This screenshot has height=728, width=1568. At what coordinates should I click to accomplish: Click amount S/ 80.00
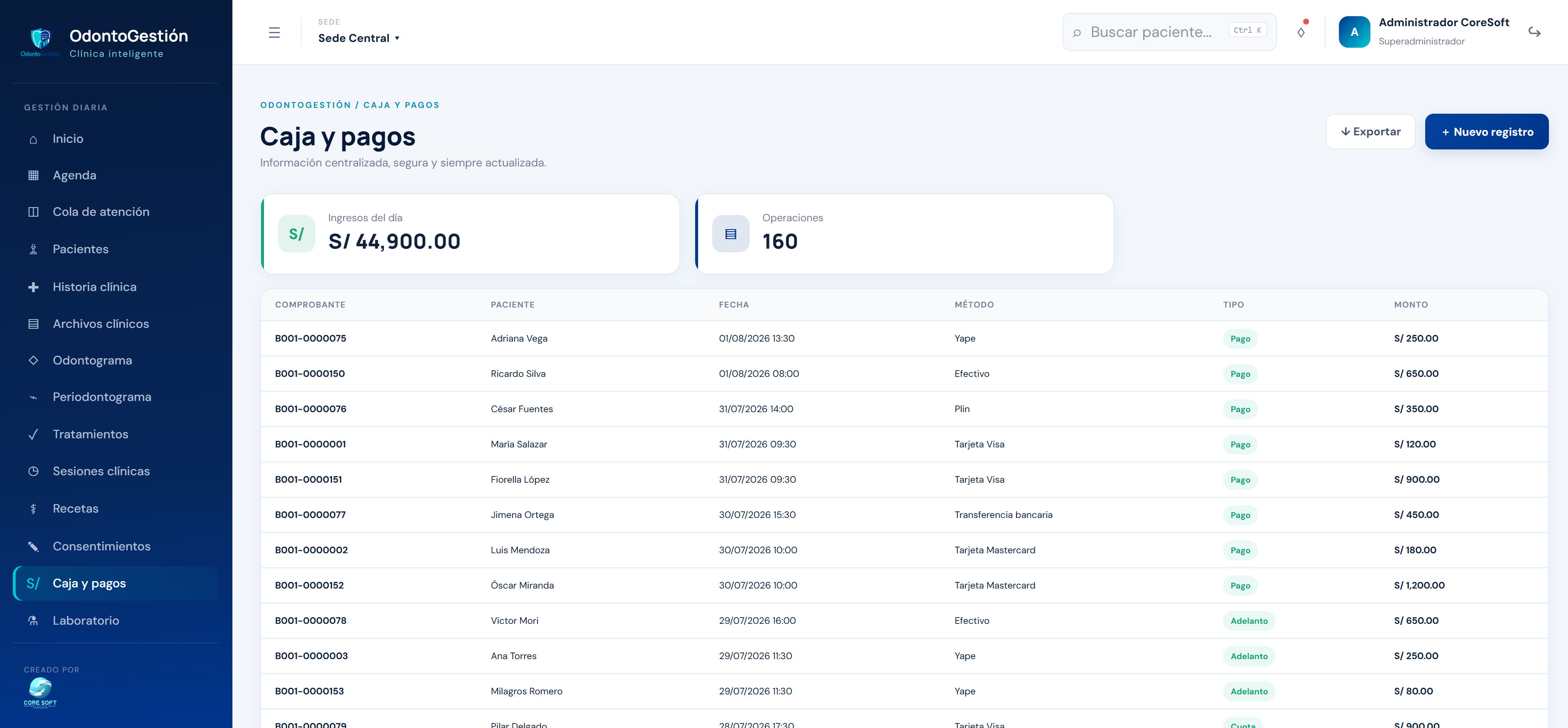pyautogui.click(x=1413, y=691)
